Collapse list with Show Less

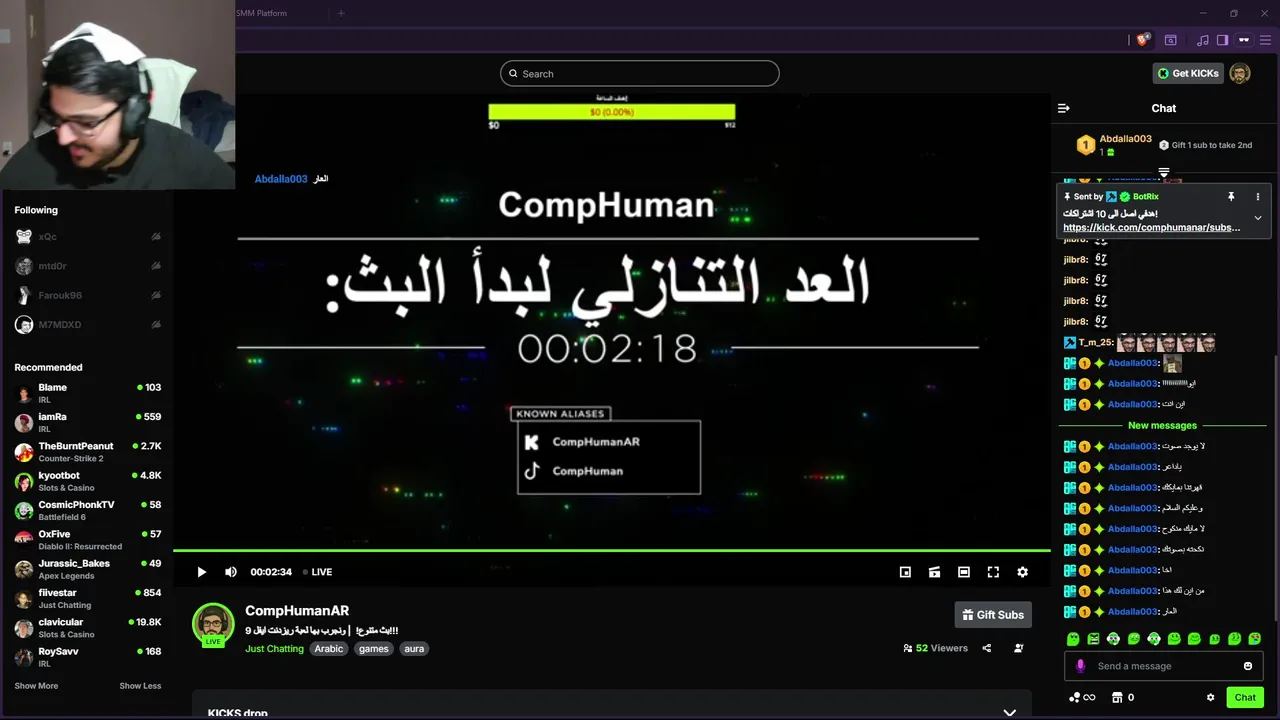point(140,686)
